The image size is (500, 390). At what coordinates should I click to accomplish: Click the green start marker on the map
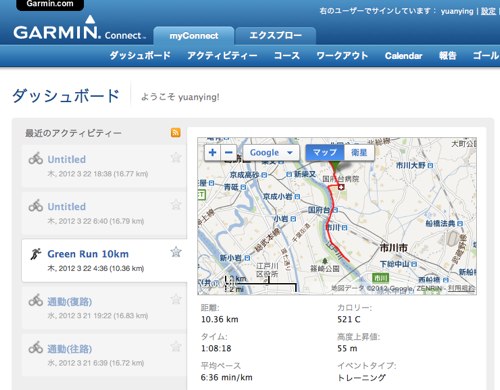point(337,165)
